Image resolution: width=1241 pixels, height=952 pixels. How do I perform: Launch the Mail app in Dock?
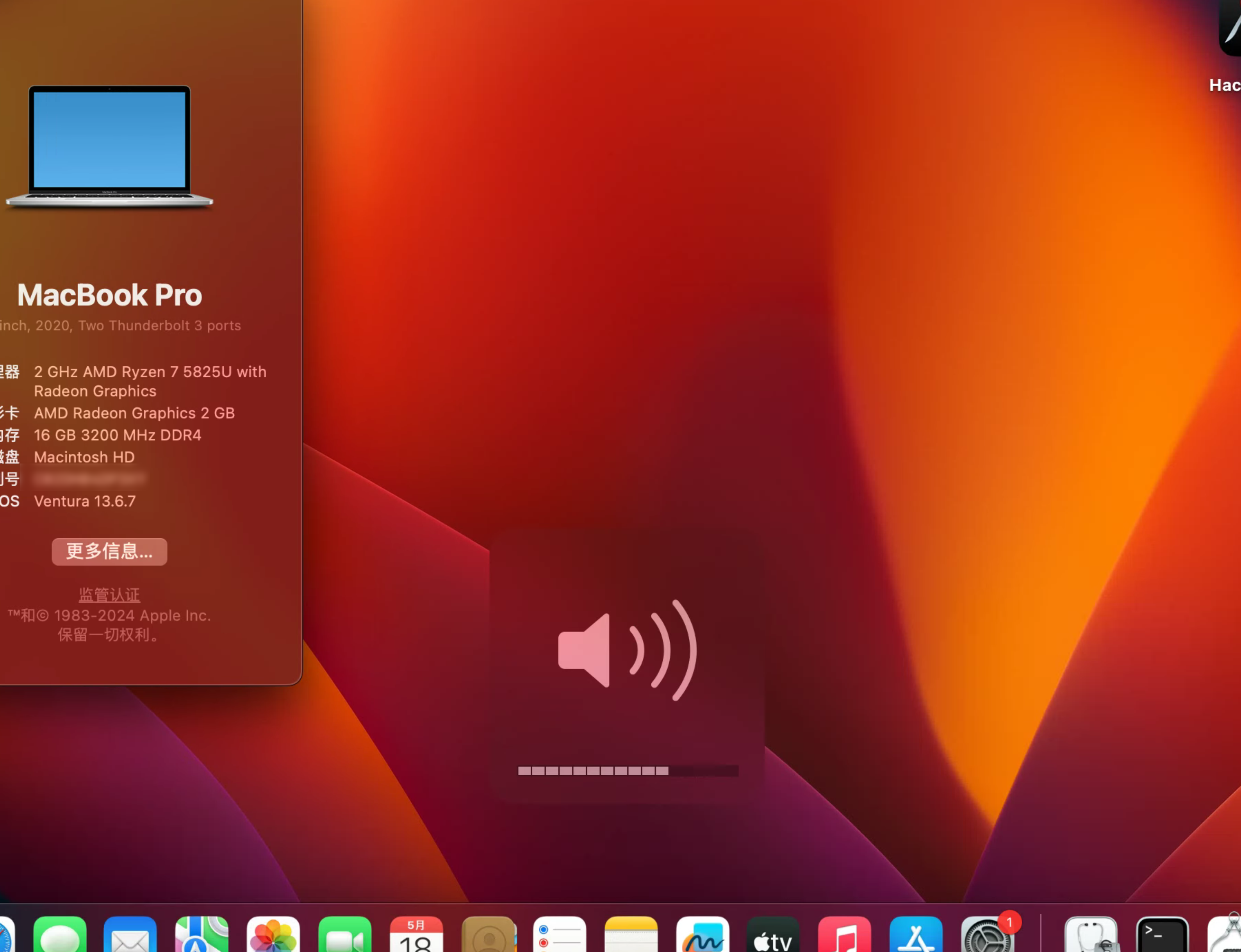pos(130,935)
